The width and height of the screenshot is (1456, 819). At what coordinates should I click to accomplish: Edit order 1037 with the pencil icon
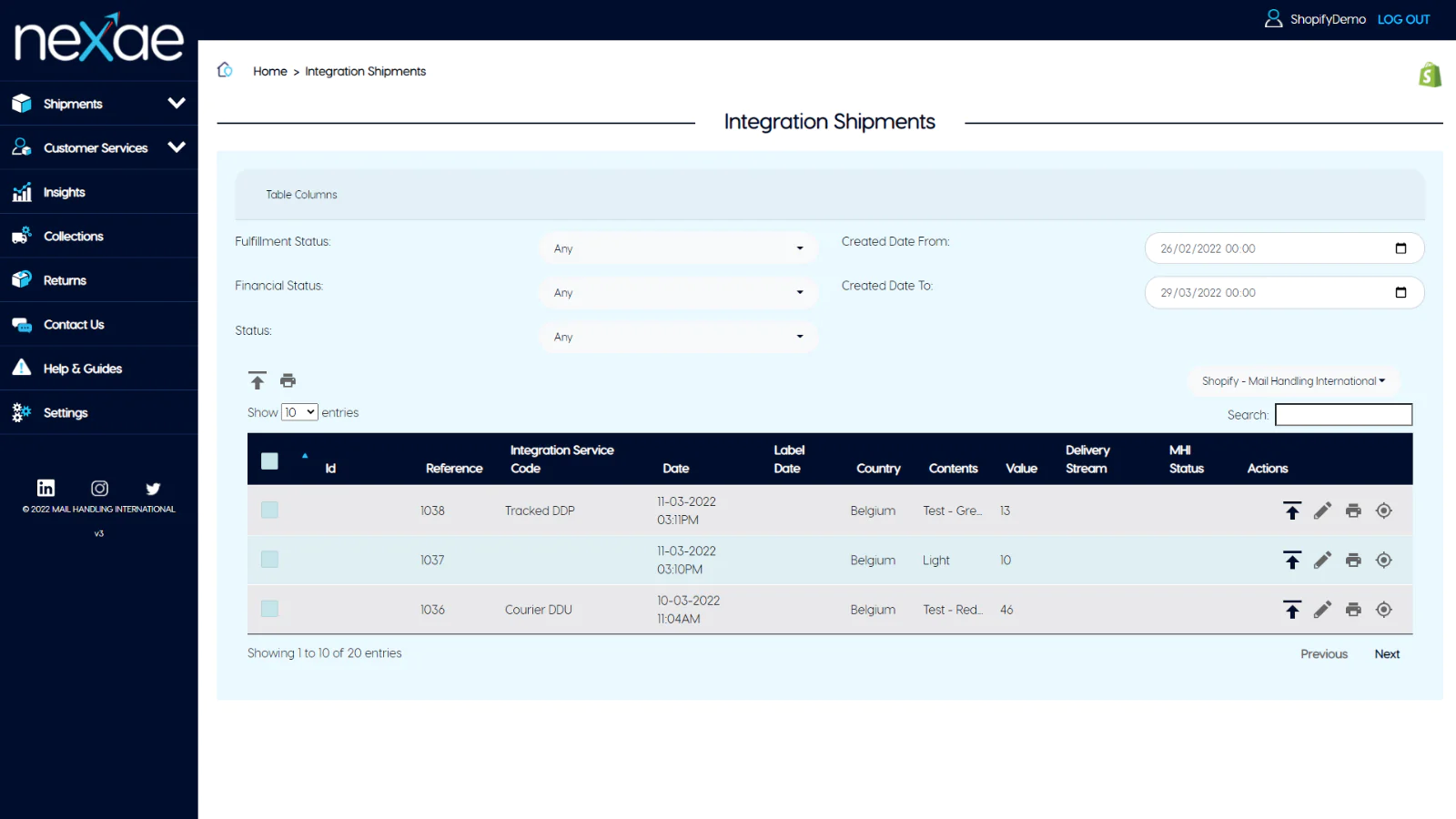pyautogui.click(x=1322, y=560)
